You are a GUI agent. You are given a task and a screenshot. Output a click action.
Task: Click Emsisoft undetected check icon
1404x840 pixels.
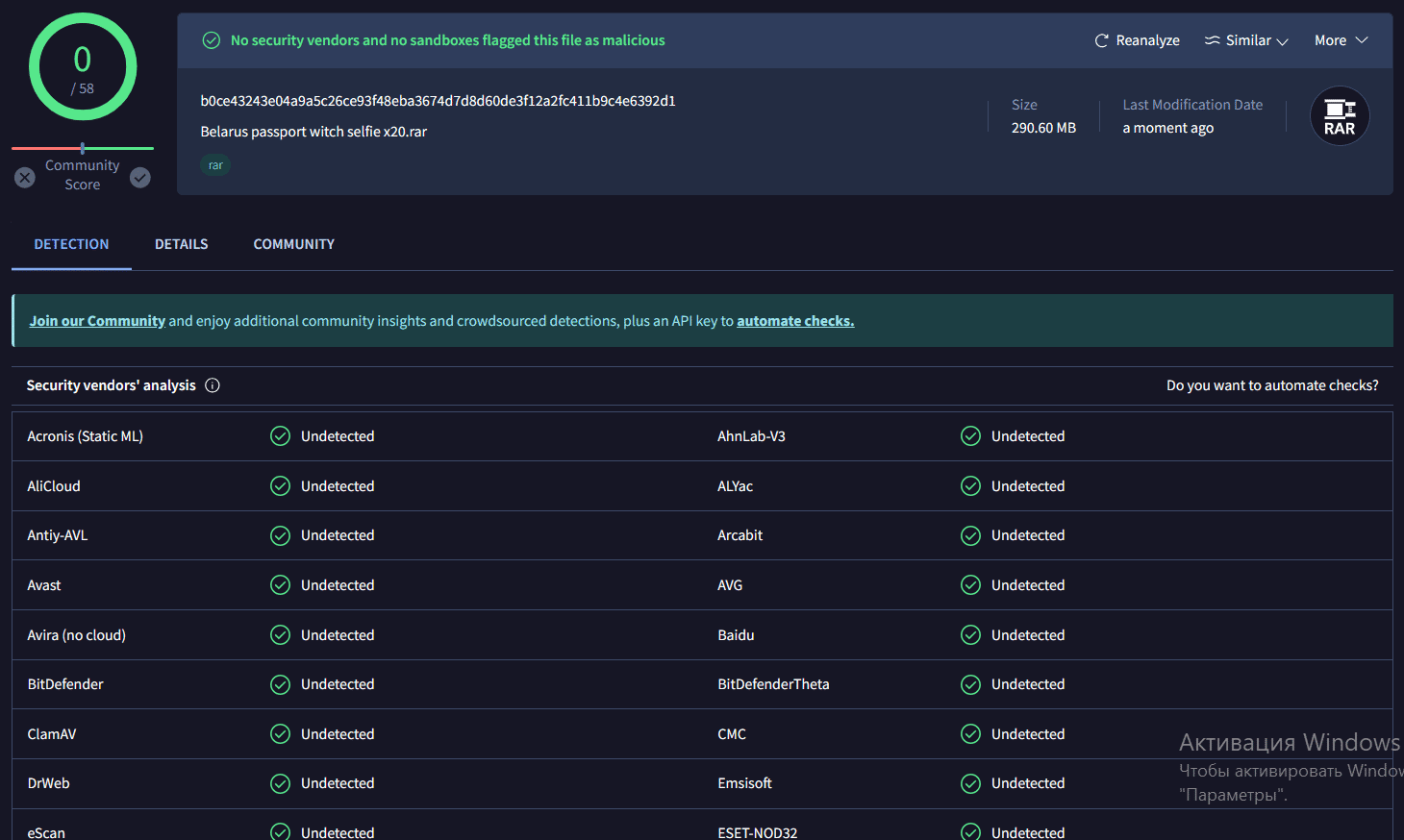971,783
